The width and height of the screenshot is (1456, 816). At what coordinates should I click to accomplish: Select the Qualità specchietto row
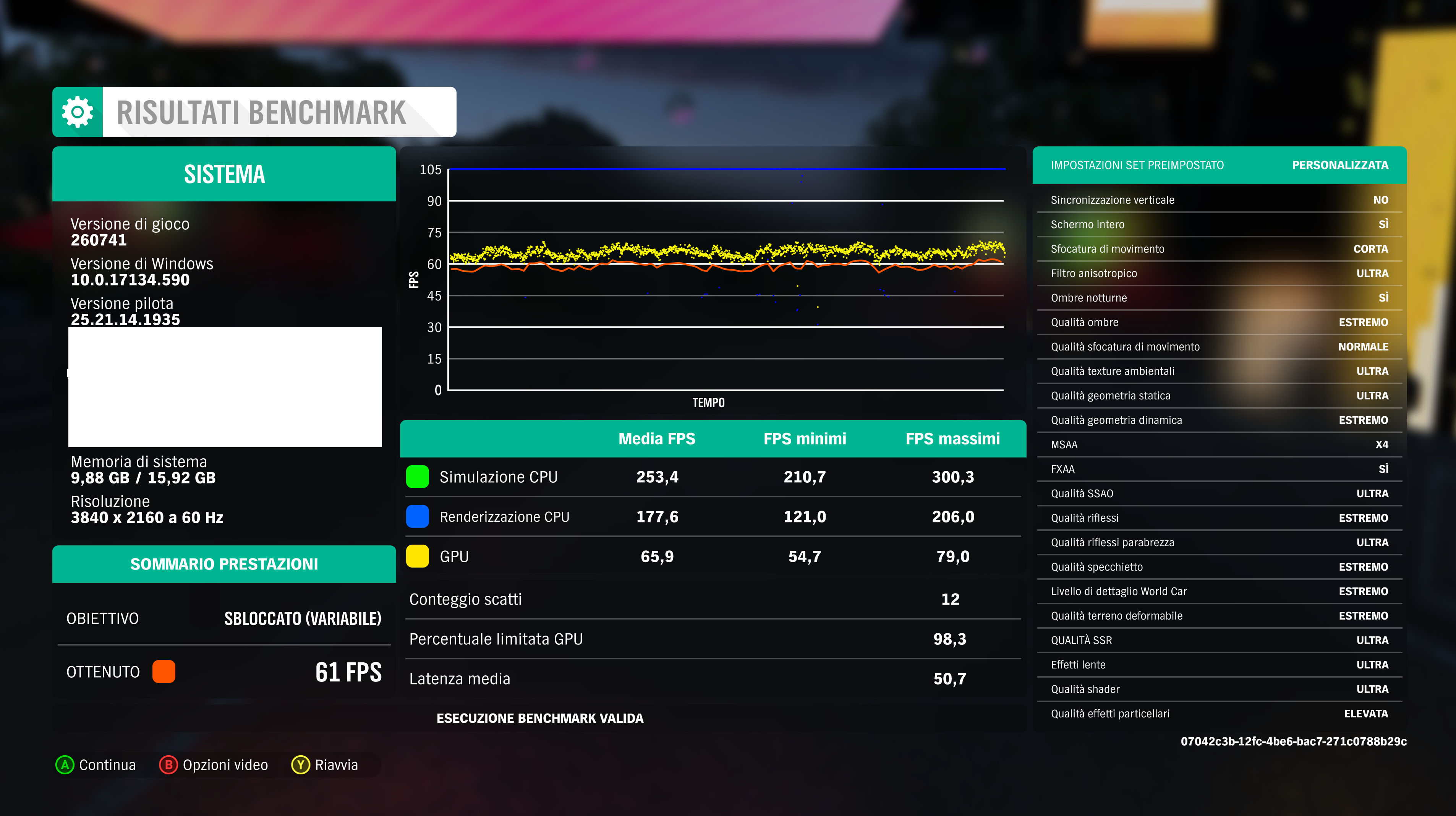point(1220,567)
